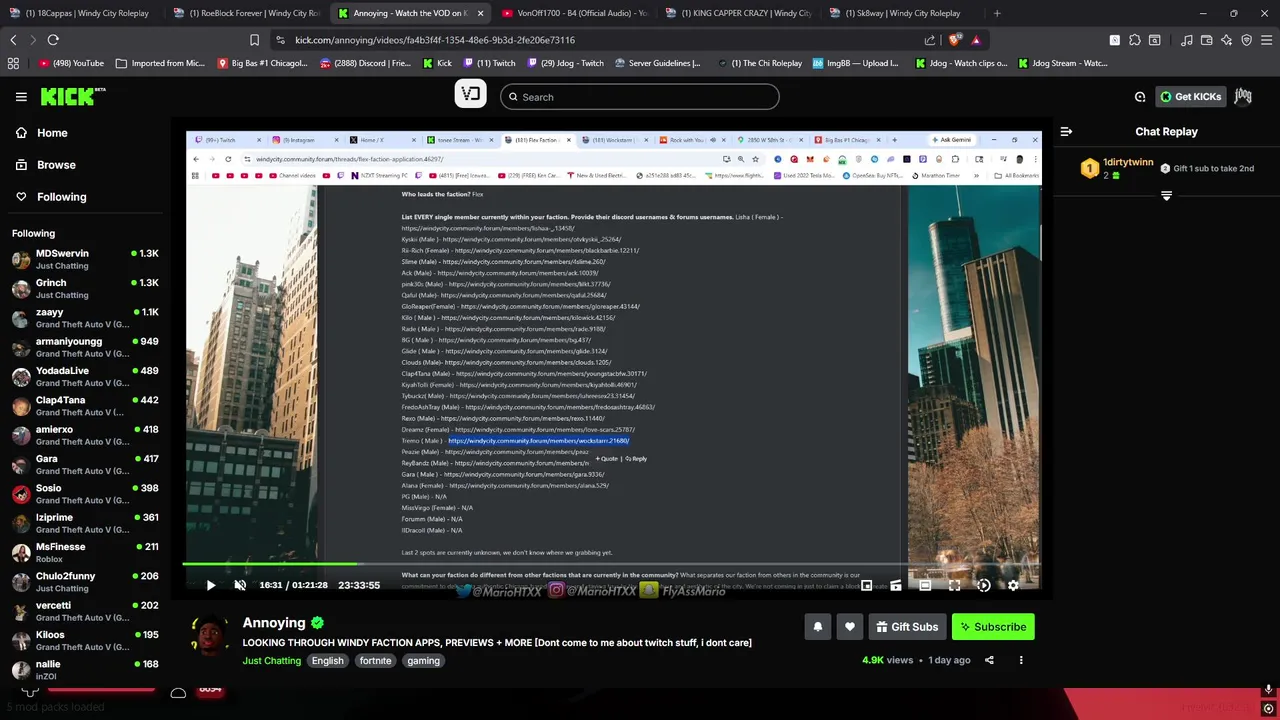
Task: Switch to Sk8way Windy City Roleplay tab
Action: (903, 13)
